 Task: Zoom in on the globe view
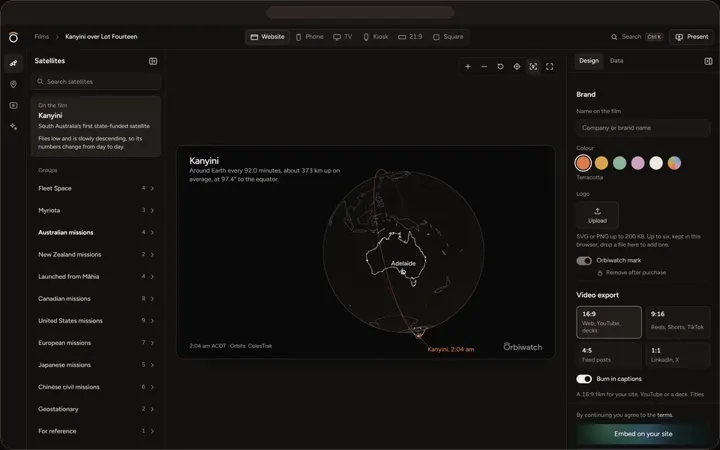click(x=467, y=67)
